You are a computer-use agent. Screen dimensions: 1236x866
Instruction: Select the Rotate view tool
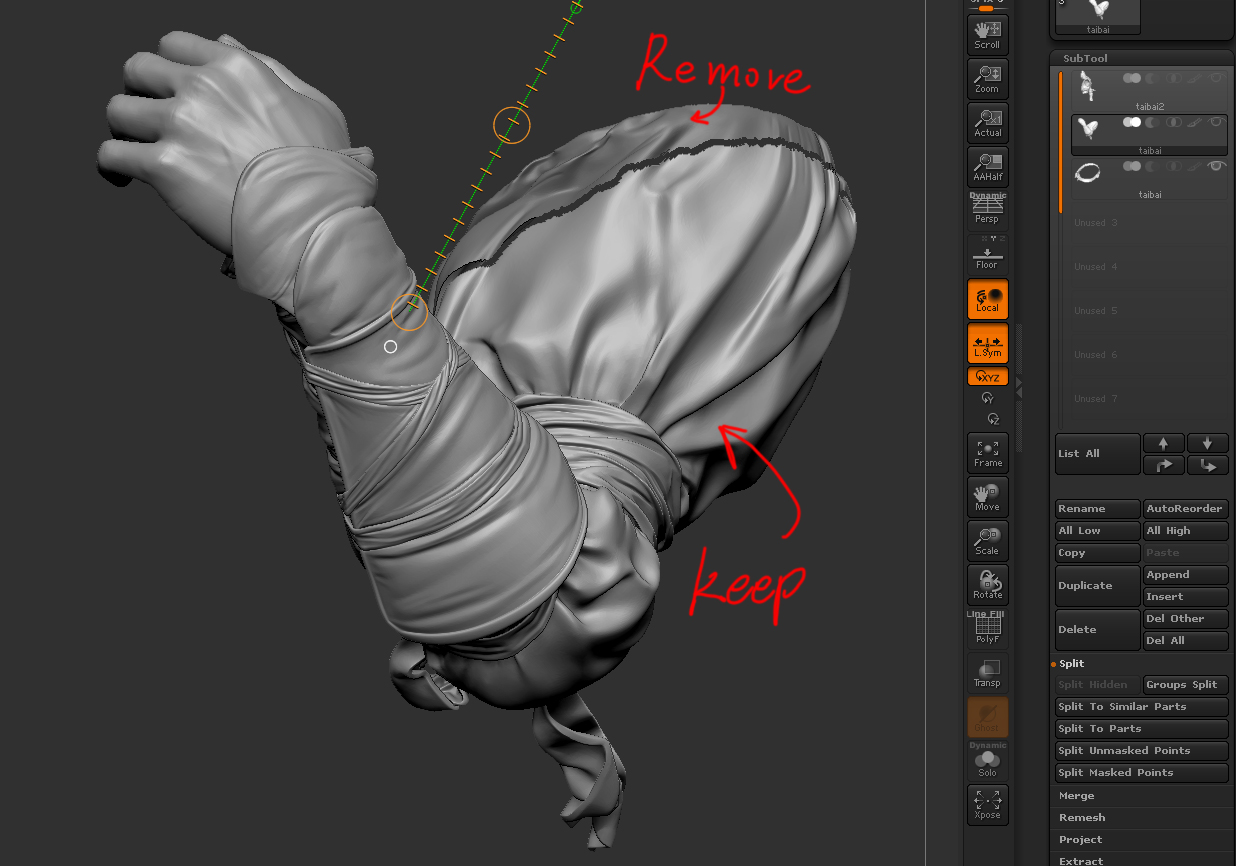pyautogui.click(x=987, y=585)
